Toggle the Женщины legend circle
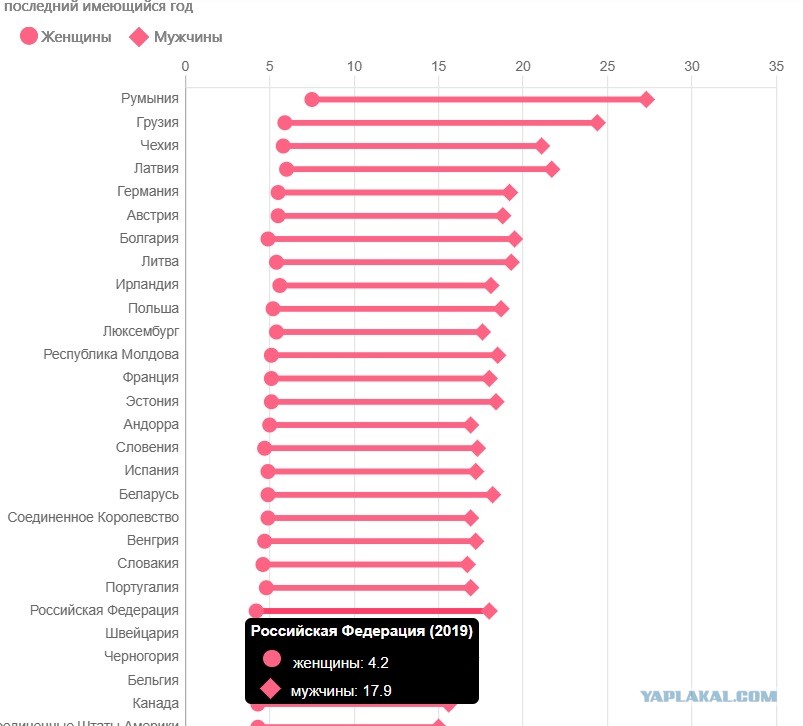803x726 pixels. [29, 36]
